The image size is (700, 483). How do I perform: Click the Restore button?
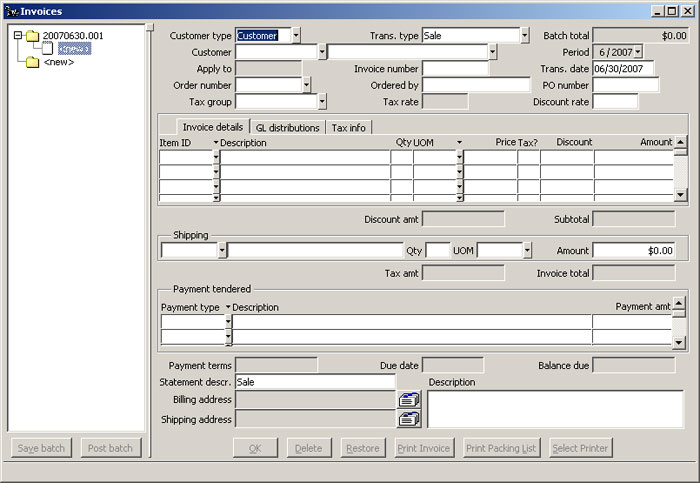[x=362, y=448]
